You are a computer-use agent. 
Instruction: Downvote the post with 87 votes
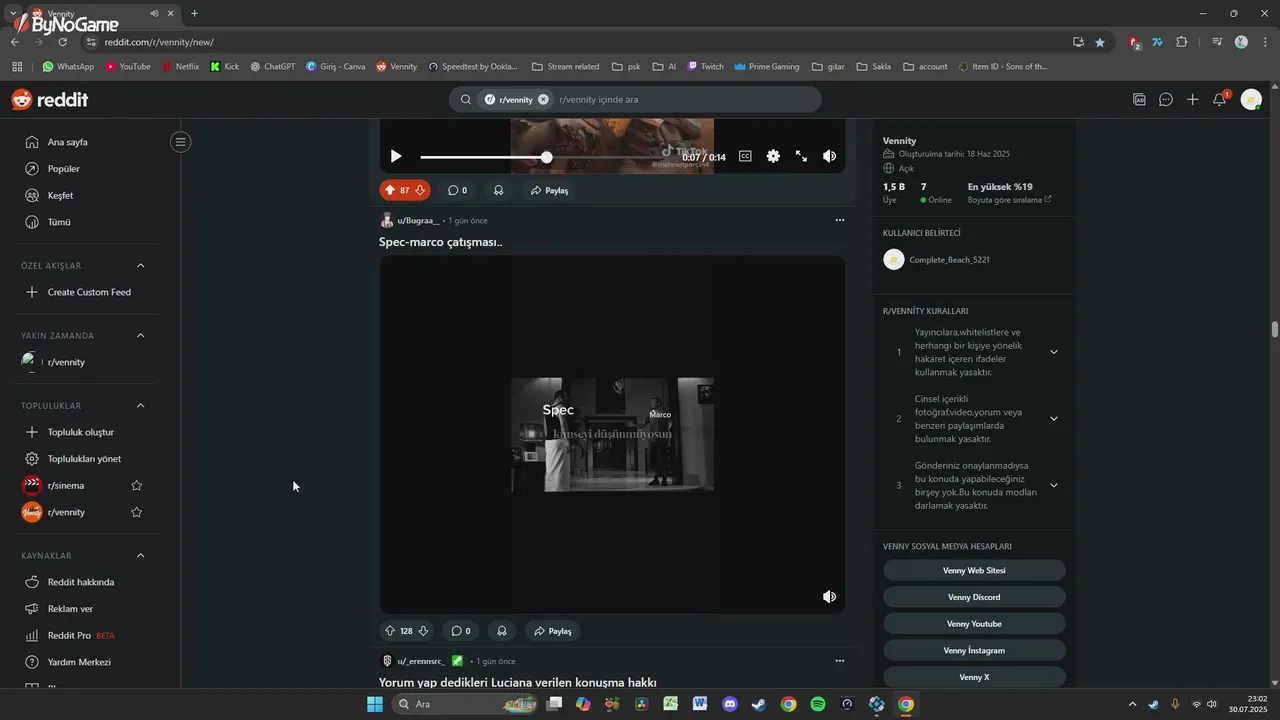[x=420, y=190]
